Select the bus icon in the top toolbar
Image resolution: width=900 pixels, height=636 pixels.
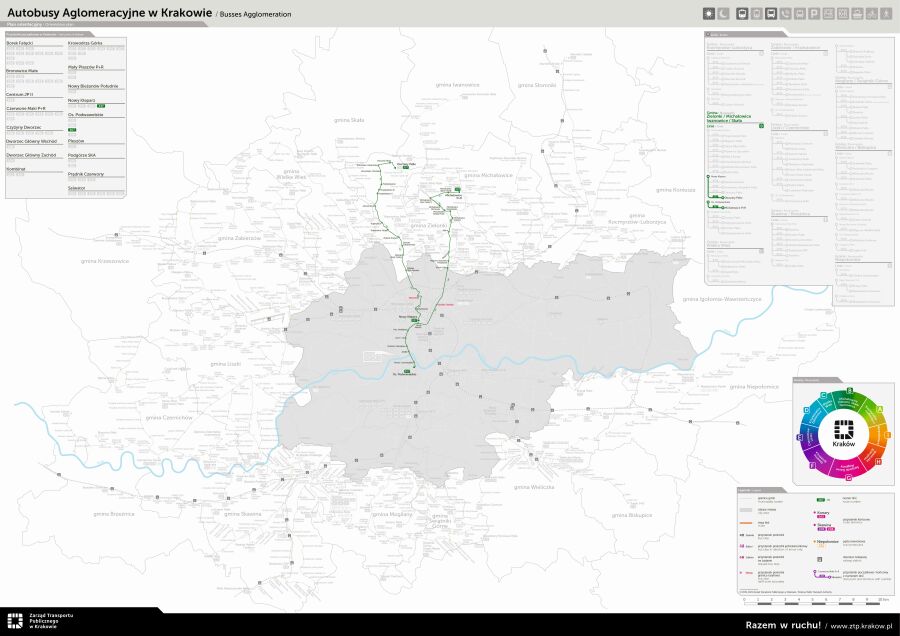(770, 12)
